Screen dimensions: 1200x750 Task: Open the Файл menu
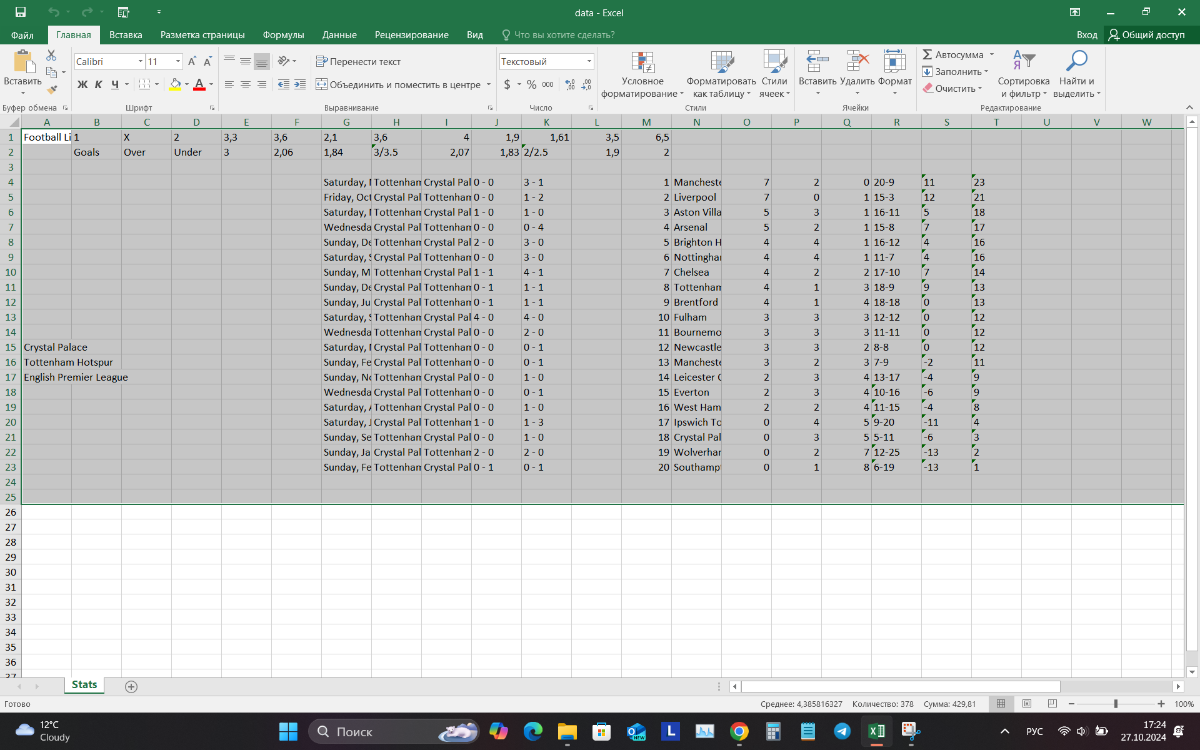pos(22,35)
